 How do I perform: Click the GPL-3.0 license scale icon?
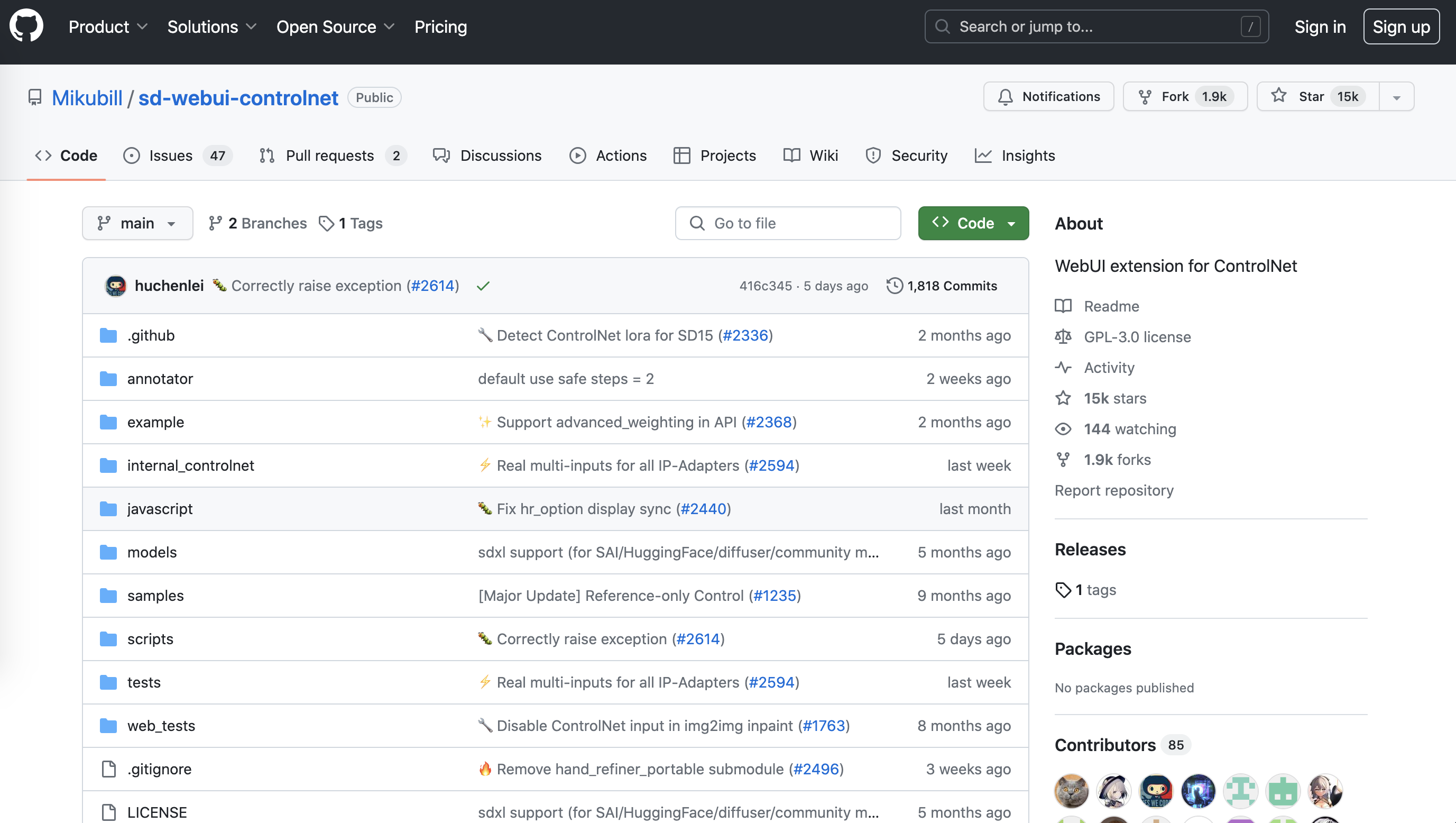[x=1063, y=336]
